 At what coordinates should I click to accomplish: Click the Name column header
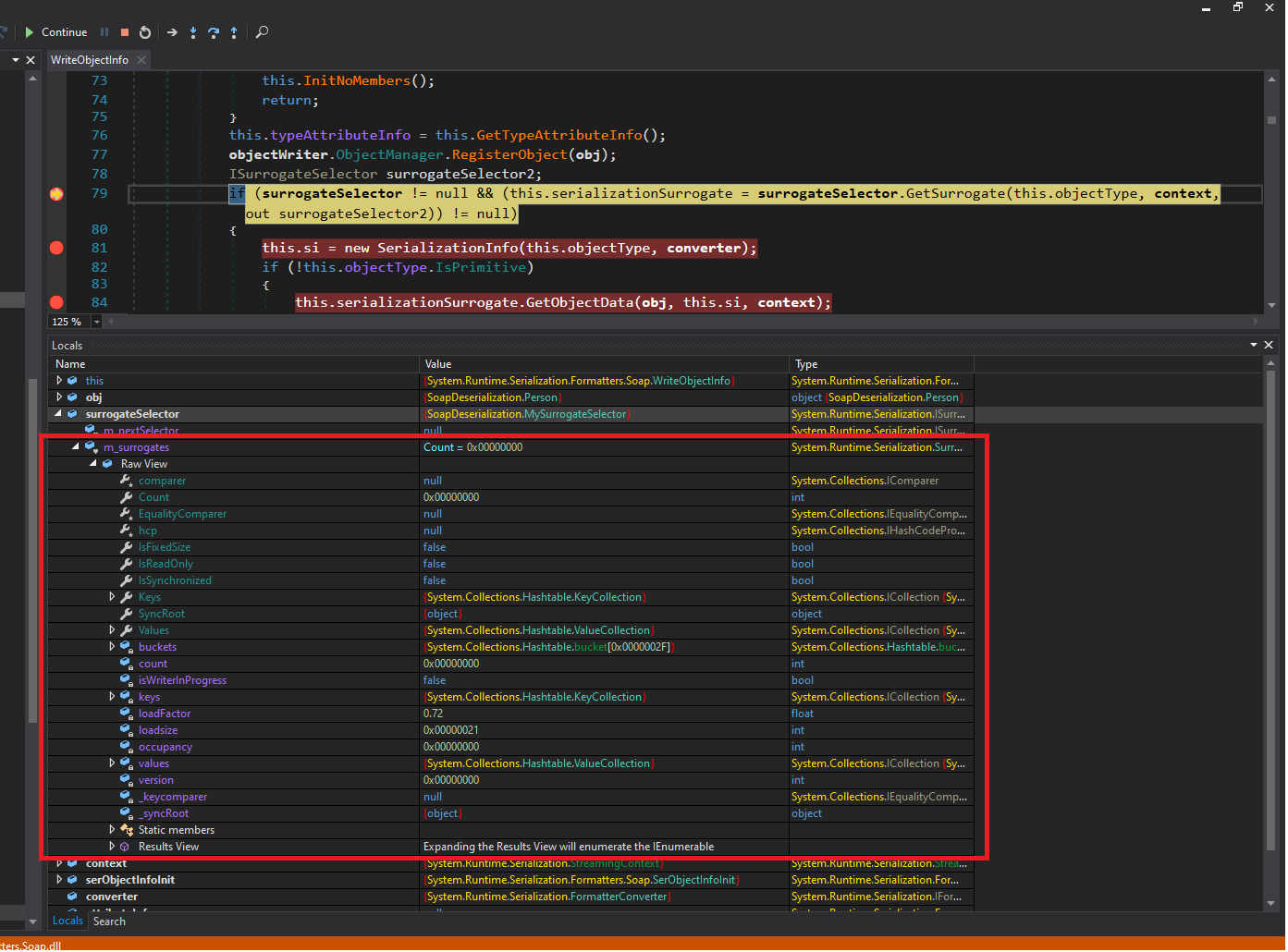tap(234, 364)
